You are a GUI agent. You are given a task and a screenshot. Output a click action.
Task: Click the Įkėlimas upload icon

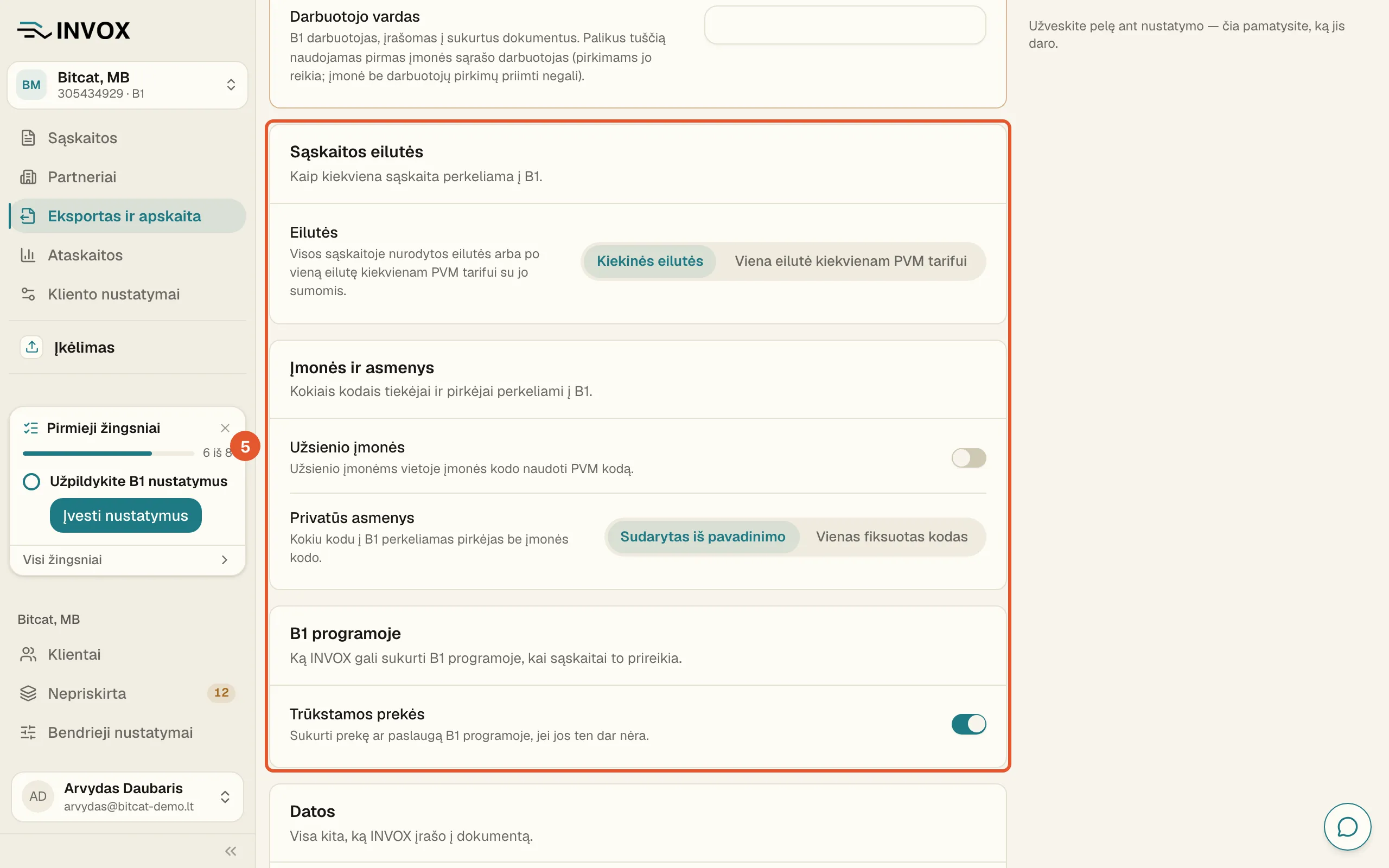coord(31,347)
